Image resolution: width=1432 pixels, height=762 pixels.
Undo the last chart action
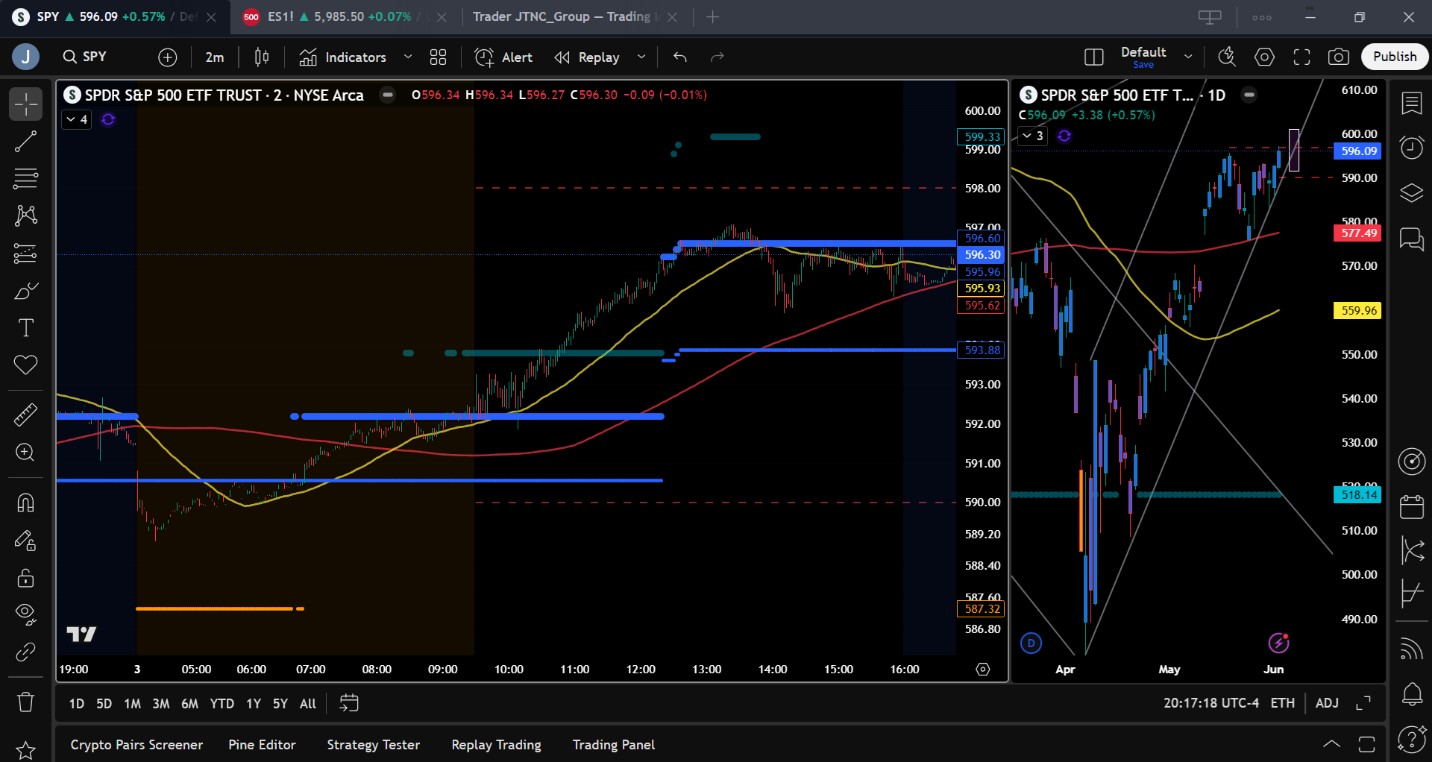[680, 57]
